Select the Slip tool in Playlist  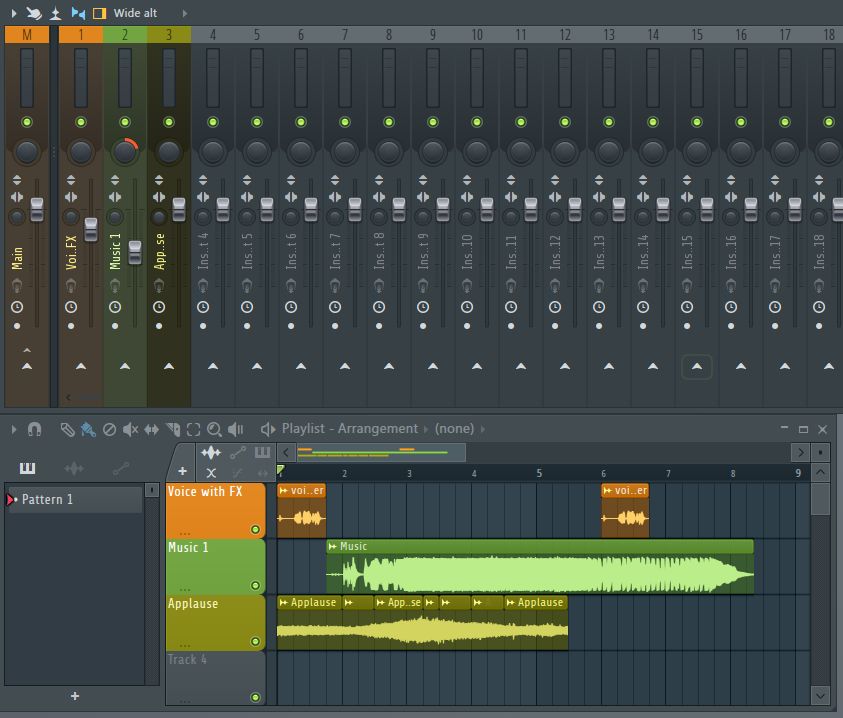coord(152,429)
